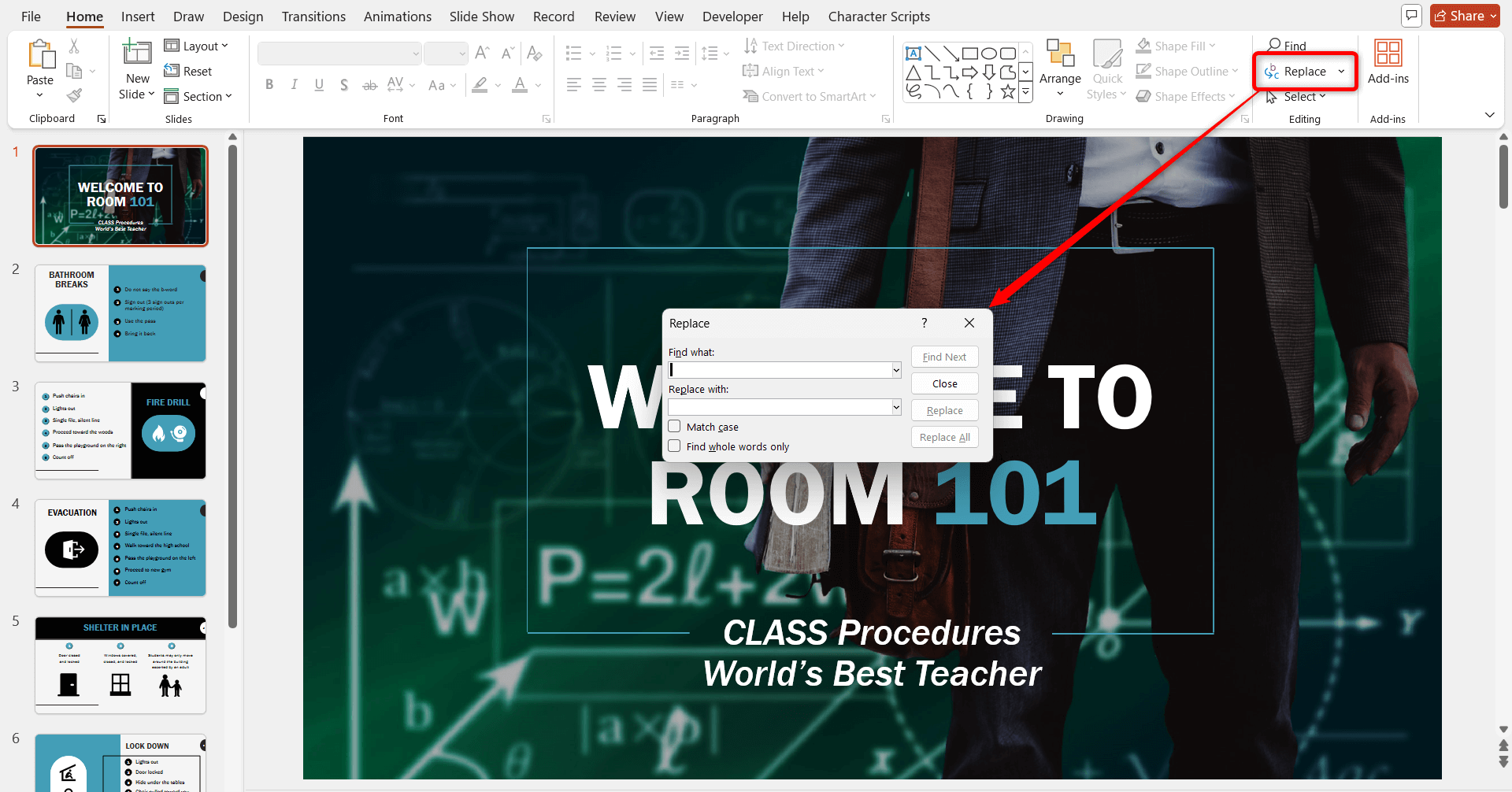1512x792 pixels.
Task: Apply Italic formatting to text
Action: click(294, 84)
